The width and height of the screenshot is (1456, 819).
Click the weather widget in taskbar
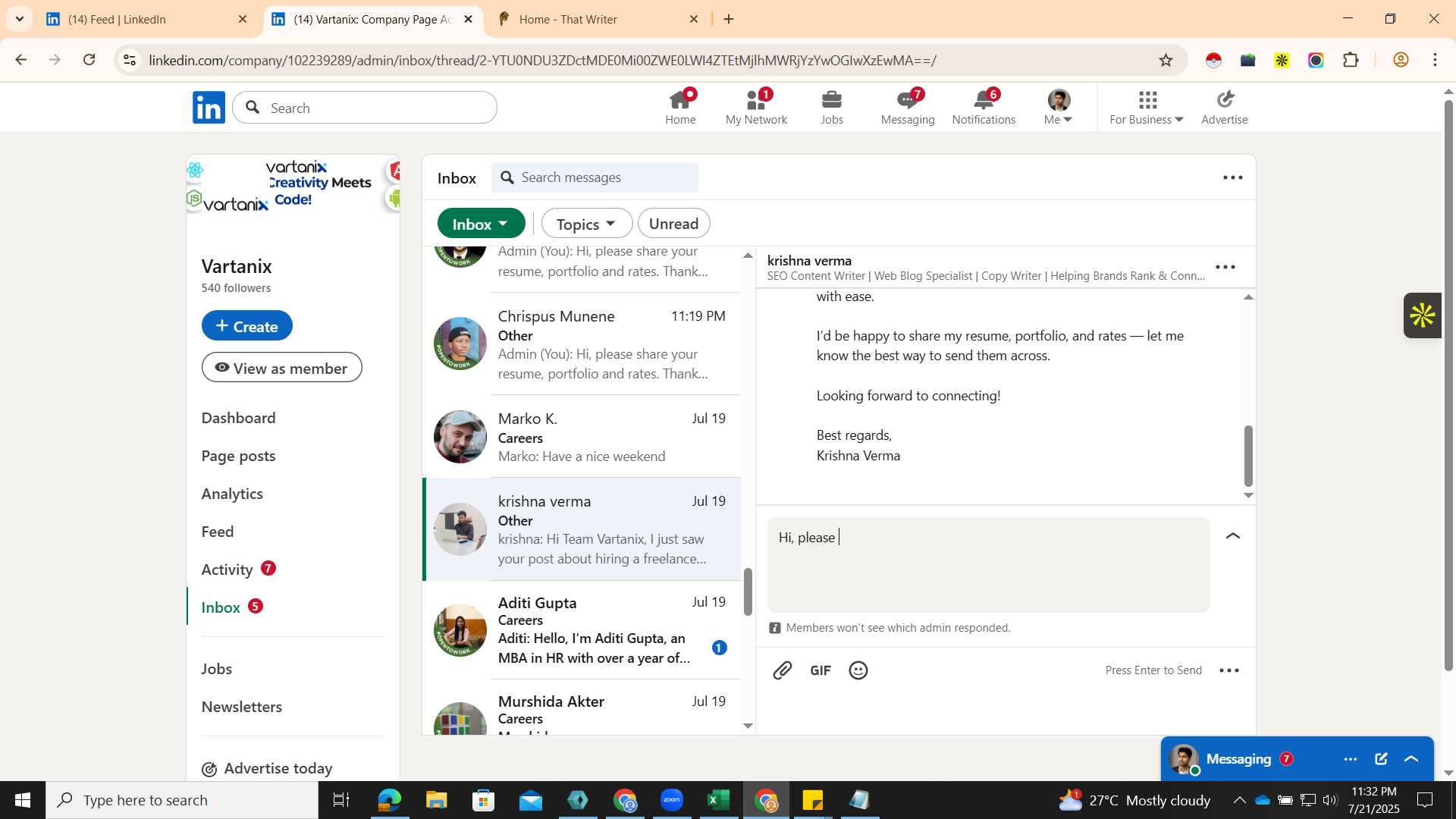(x=1134, y=800)
